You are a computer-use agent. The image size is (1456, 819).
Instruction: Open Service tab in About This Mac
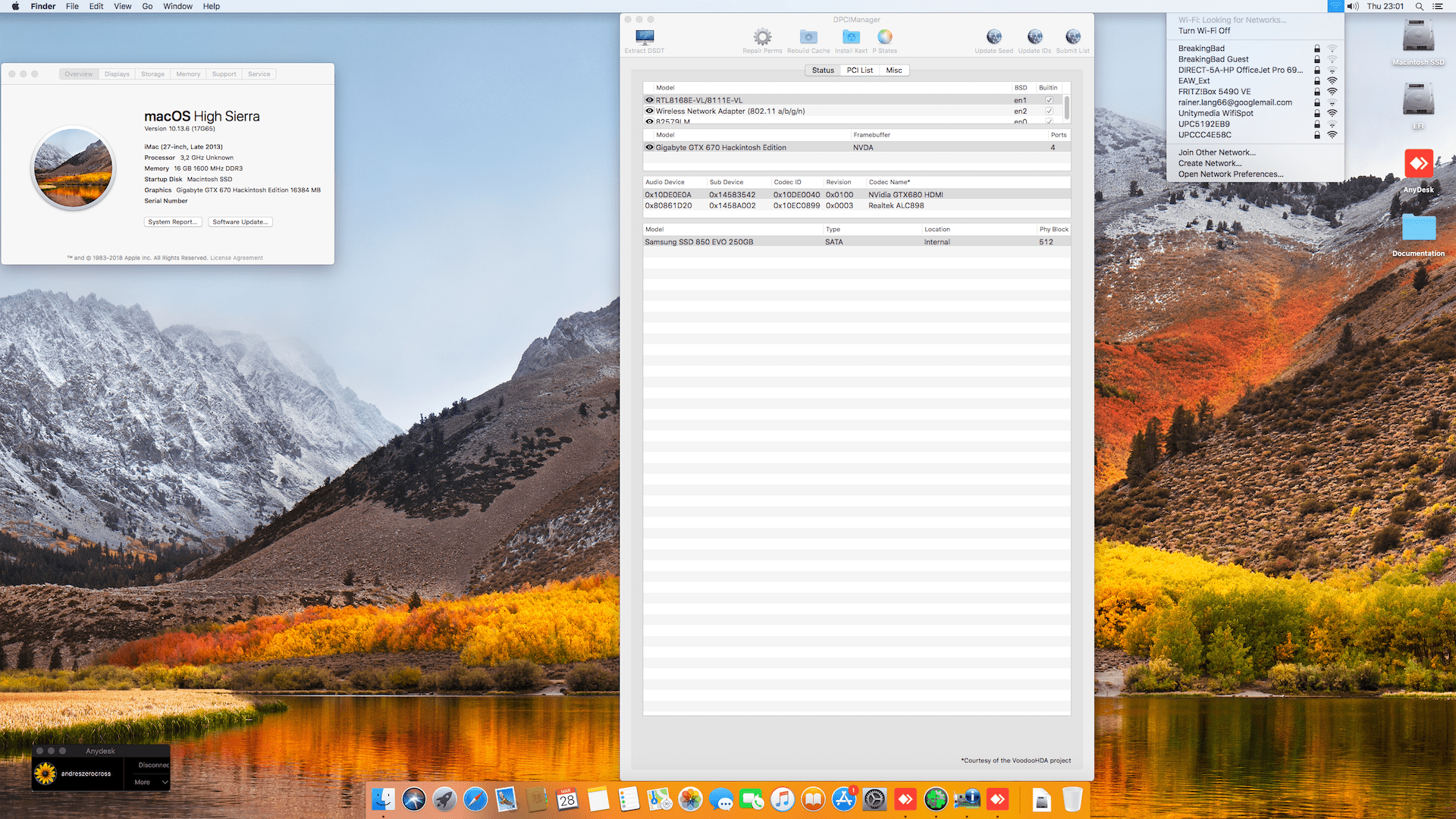[x=259, y=74]
